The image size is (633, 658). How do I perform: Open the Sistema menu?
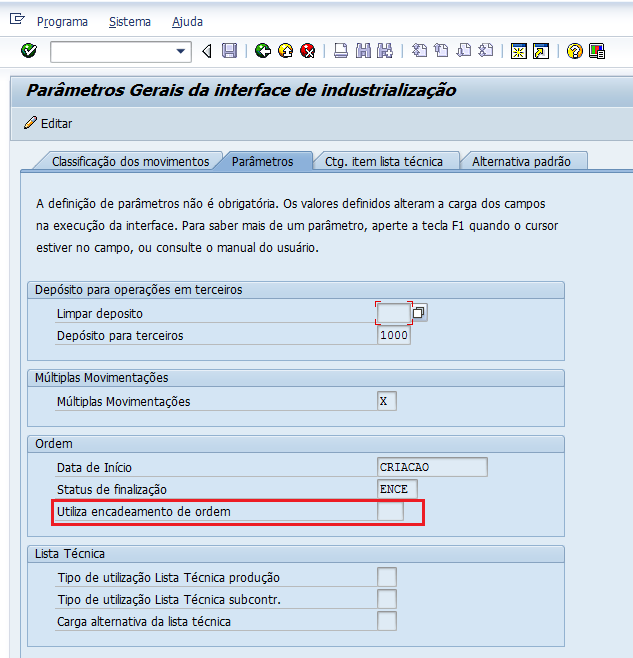[x=130, y=22]
